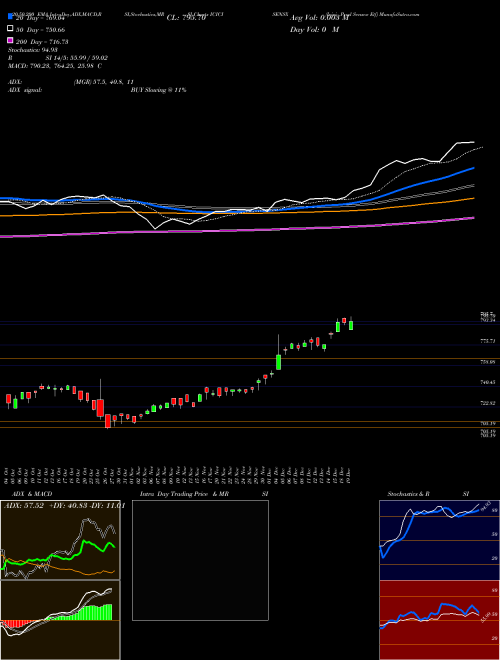Click the ADX line chart panel
Image resolution: width=500 pixels, height=660 pixels.
[x=60, y=540]
